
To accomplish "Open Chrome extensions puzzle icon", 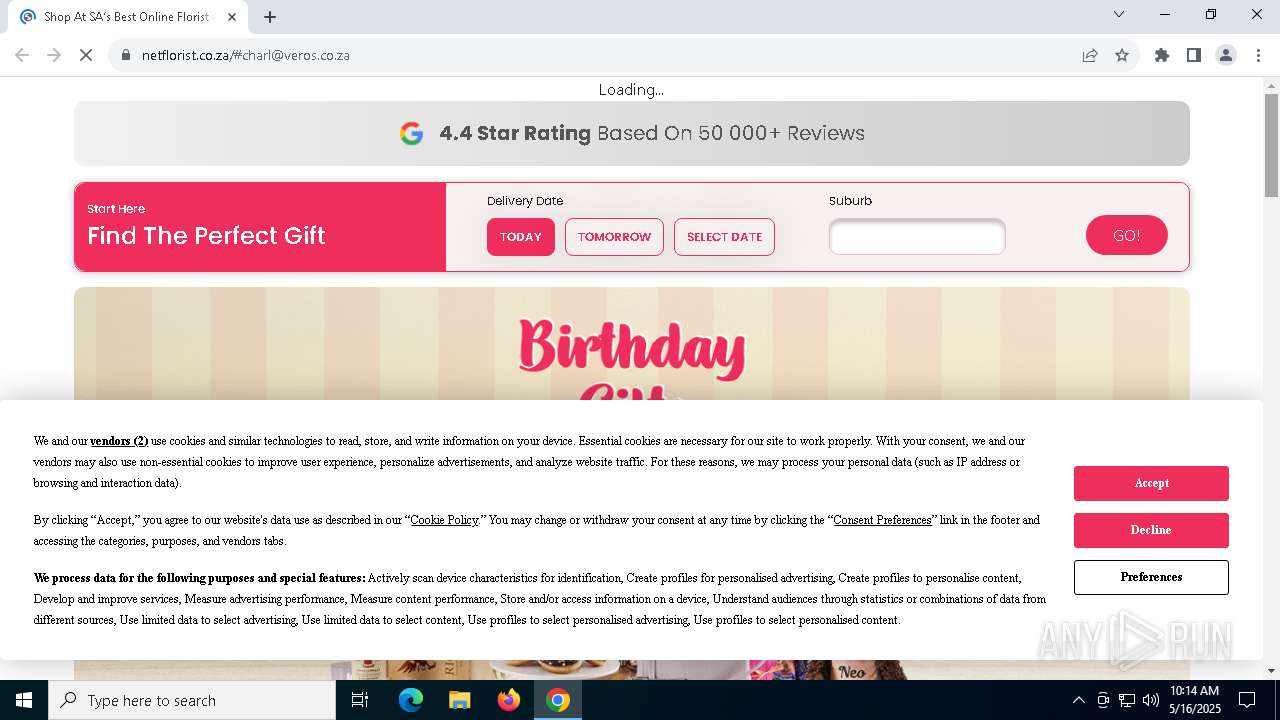I will point(1162,55).
